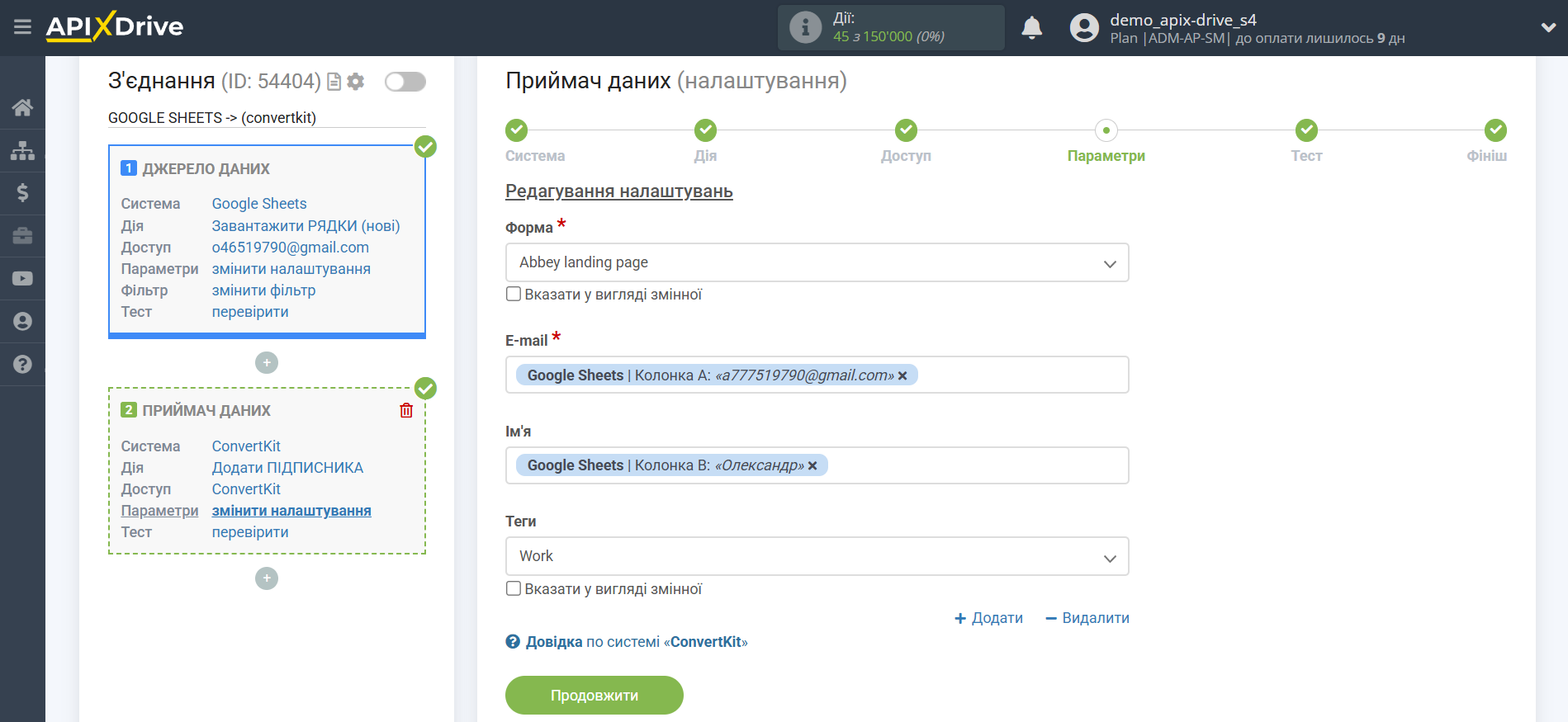Open connection settings gear icon
Viewport: 1568px width, 722px height.
tap(356, 82)
